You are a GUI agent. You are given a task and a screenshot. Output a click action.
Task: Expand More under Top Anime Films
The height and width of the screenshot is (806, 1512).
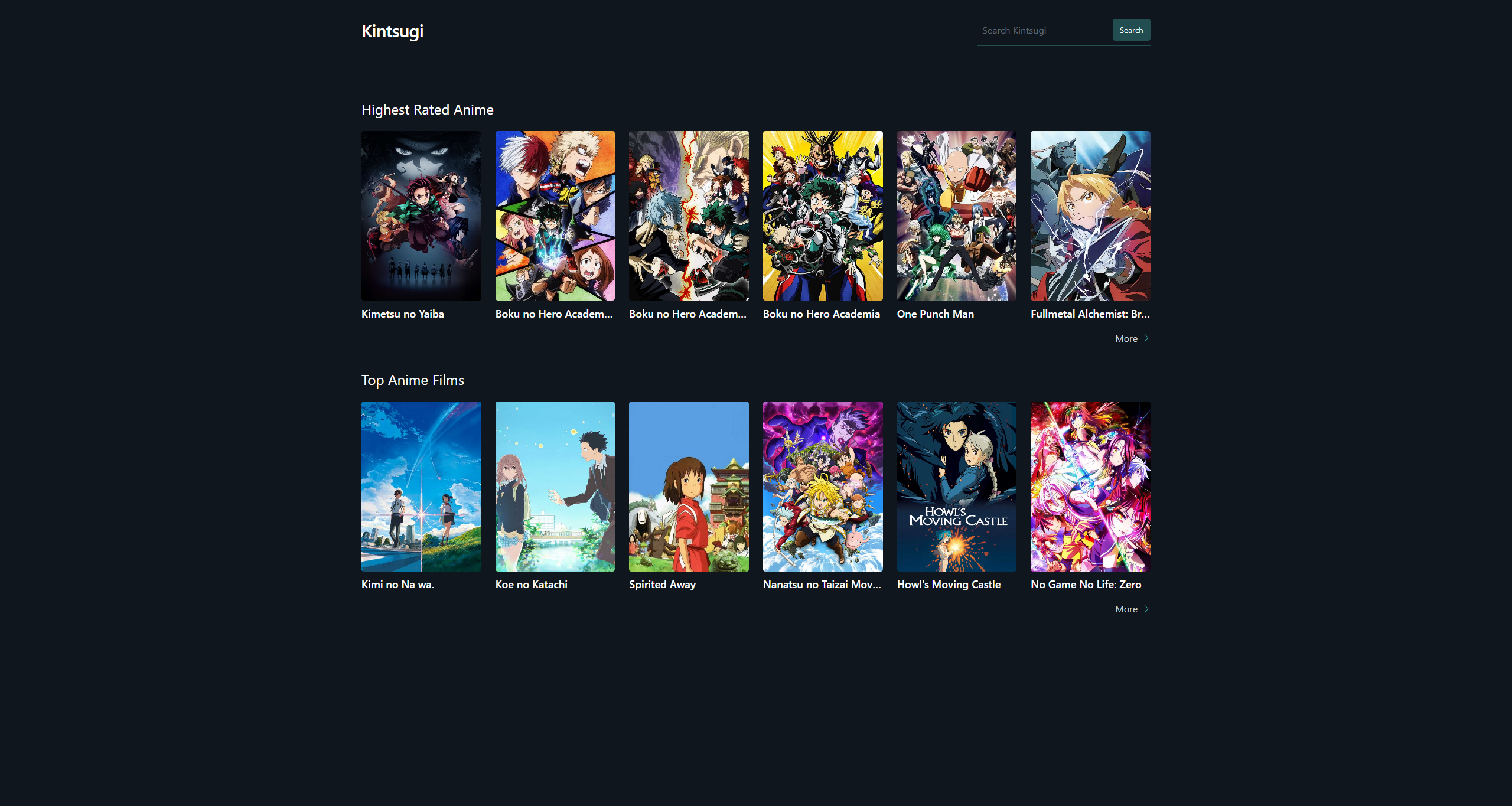coord(1126,609)
